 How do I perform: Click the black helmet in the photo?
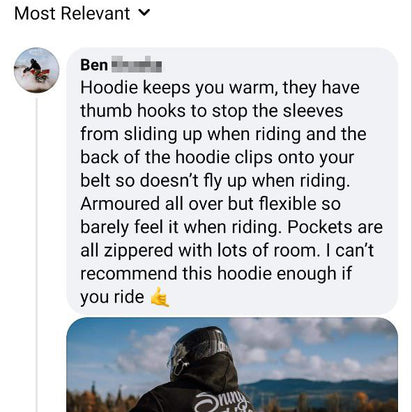click(x=197, y=348)
